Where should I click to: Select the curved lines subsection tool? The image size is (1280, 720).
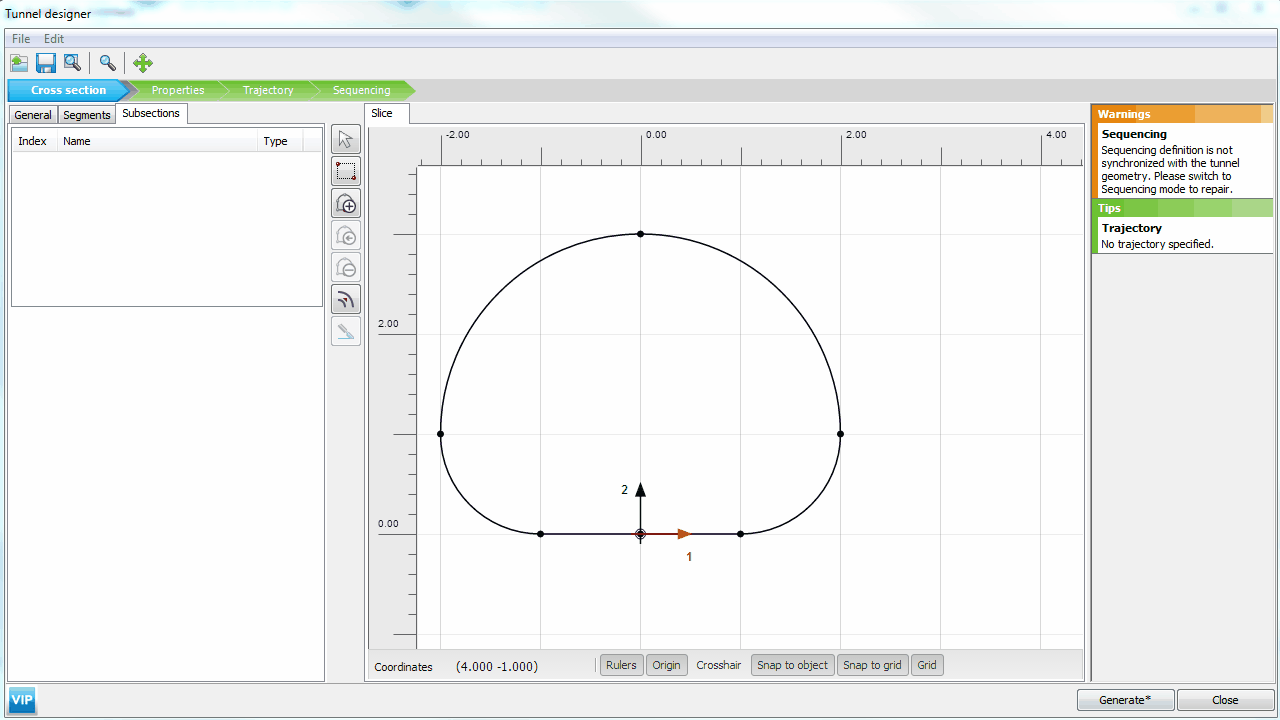(346, 299)
